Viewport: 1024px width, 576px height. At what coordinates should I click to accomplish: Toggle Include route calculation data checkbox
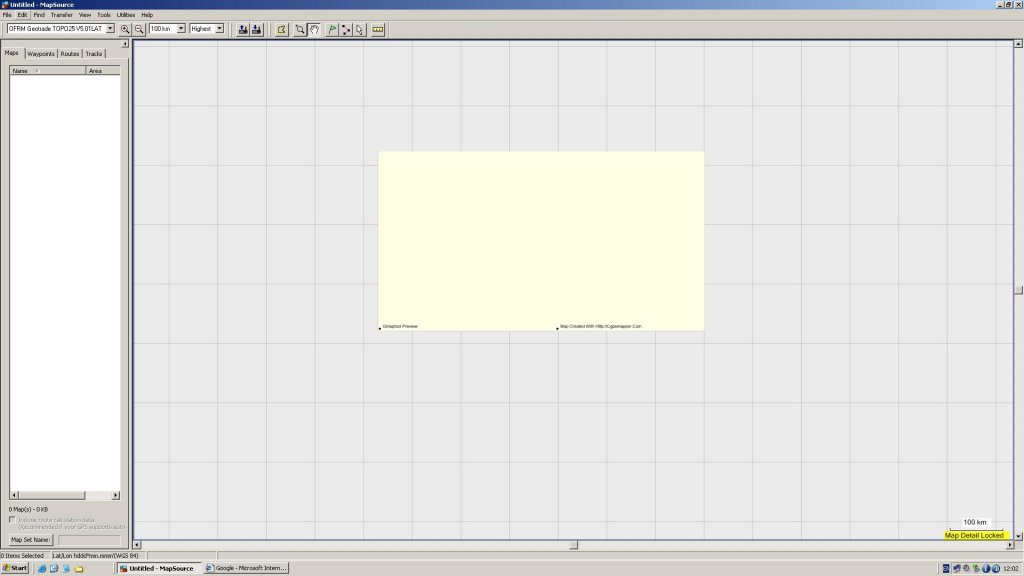12,520
